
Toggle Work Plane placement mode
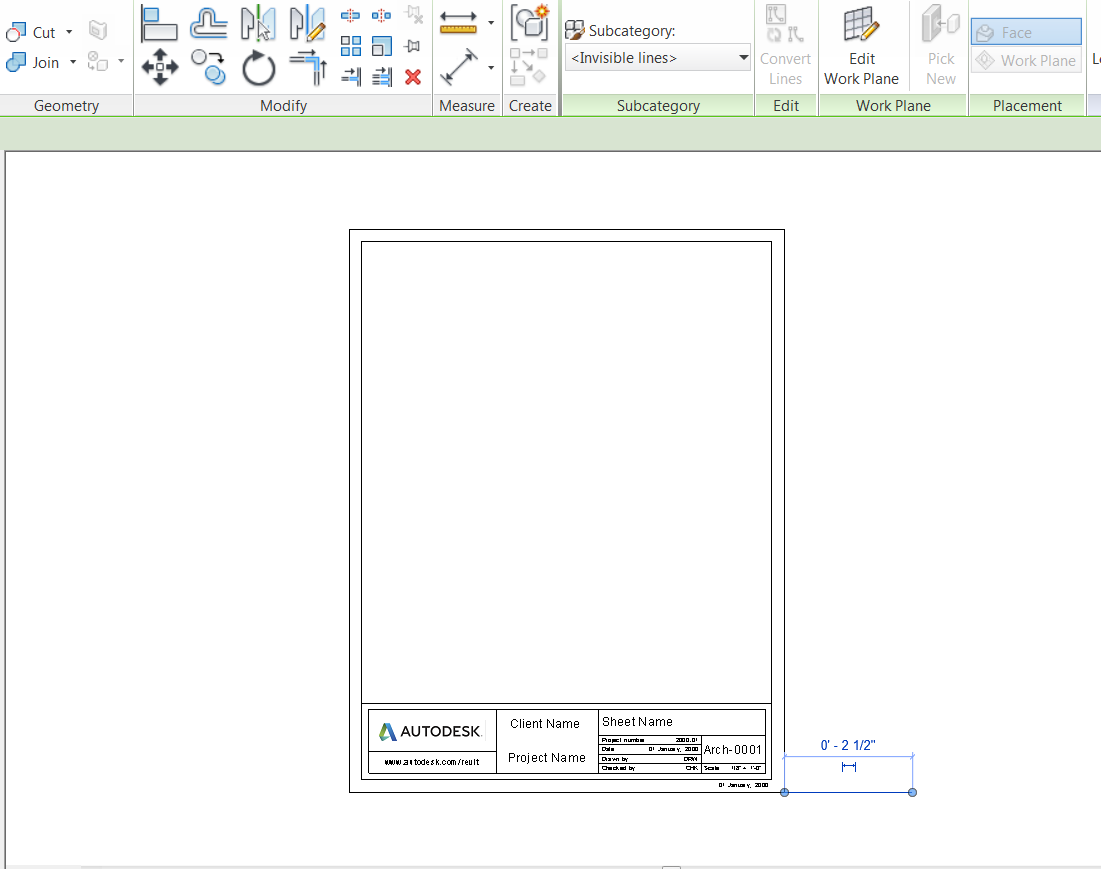1026,60
